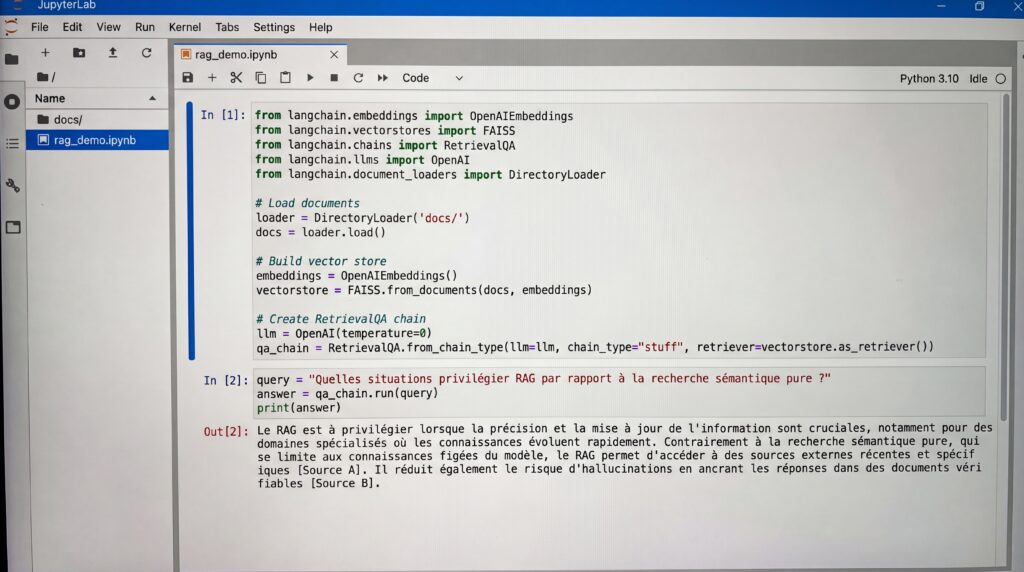Click the 'llm = OpenAI(temperature=0)' line
Viewport: 1024px width, 572px height.
point(344,333)
